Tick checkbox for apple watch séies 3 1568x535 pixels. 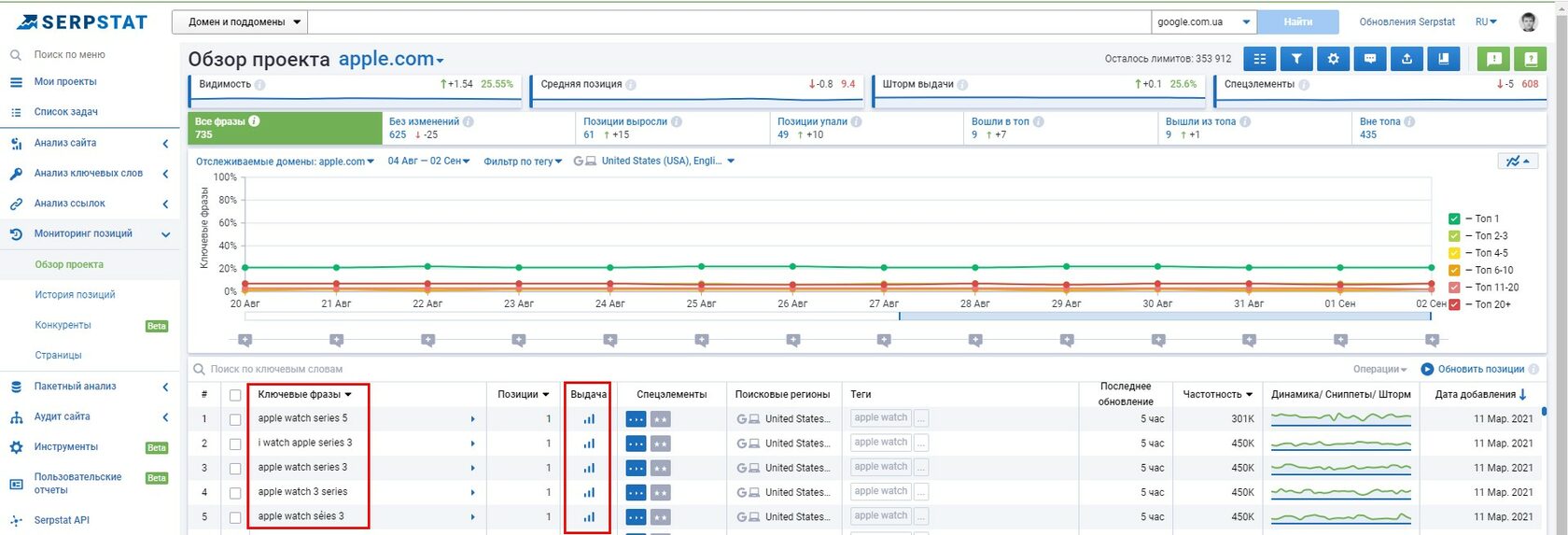235,517
